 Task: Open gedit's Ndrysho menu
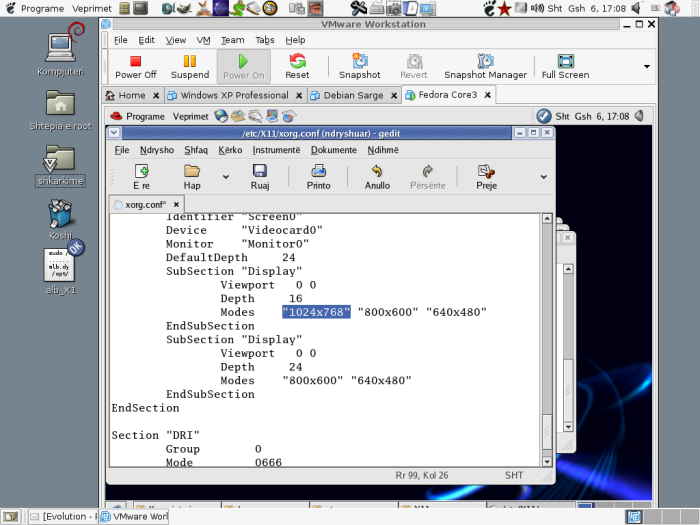pyautogui.click(x=157, y=150)
